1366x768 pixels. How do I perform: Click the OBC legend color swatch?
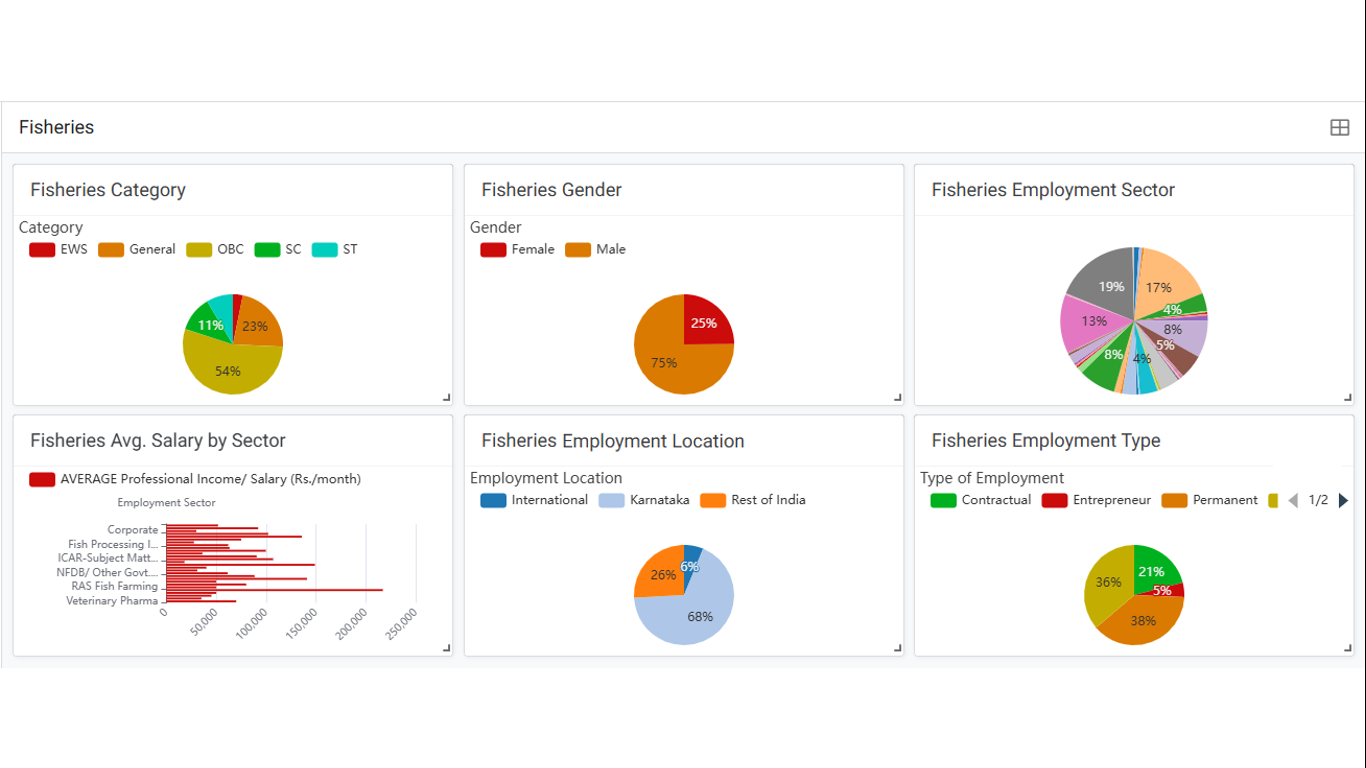click(200, 249)
